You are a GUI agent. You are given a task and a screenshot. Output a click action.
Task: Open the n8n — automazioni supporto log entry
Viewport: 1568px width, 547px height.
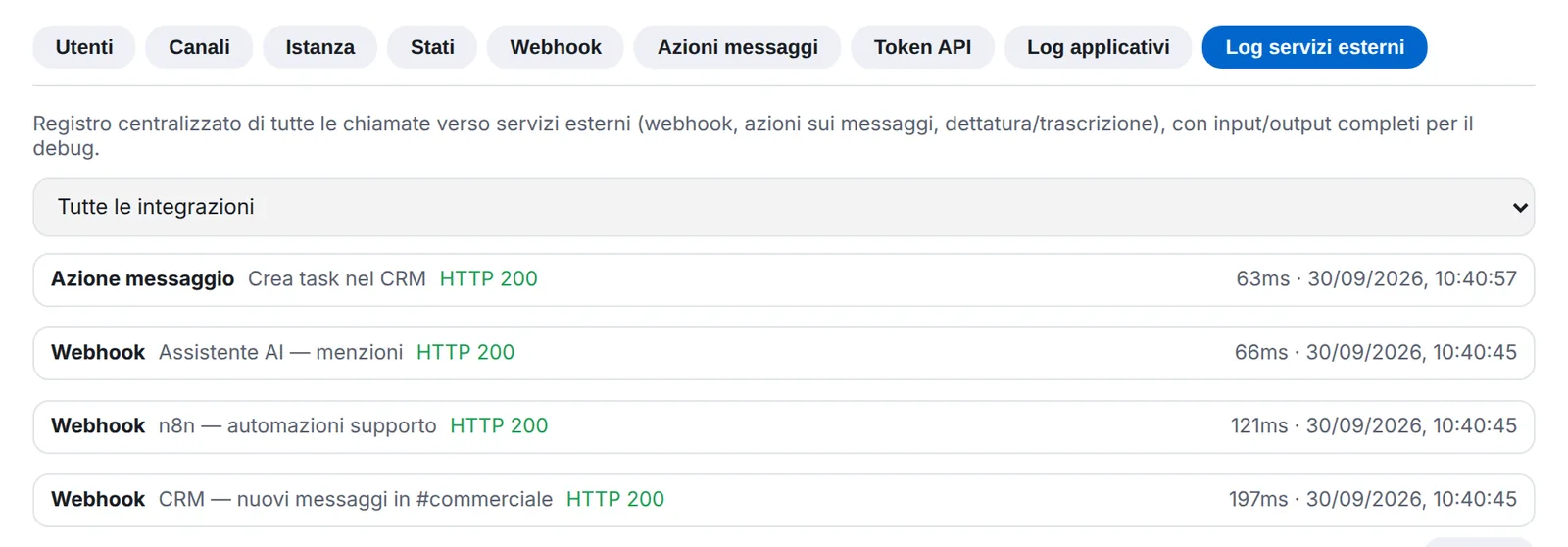pos(783,426)
